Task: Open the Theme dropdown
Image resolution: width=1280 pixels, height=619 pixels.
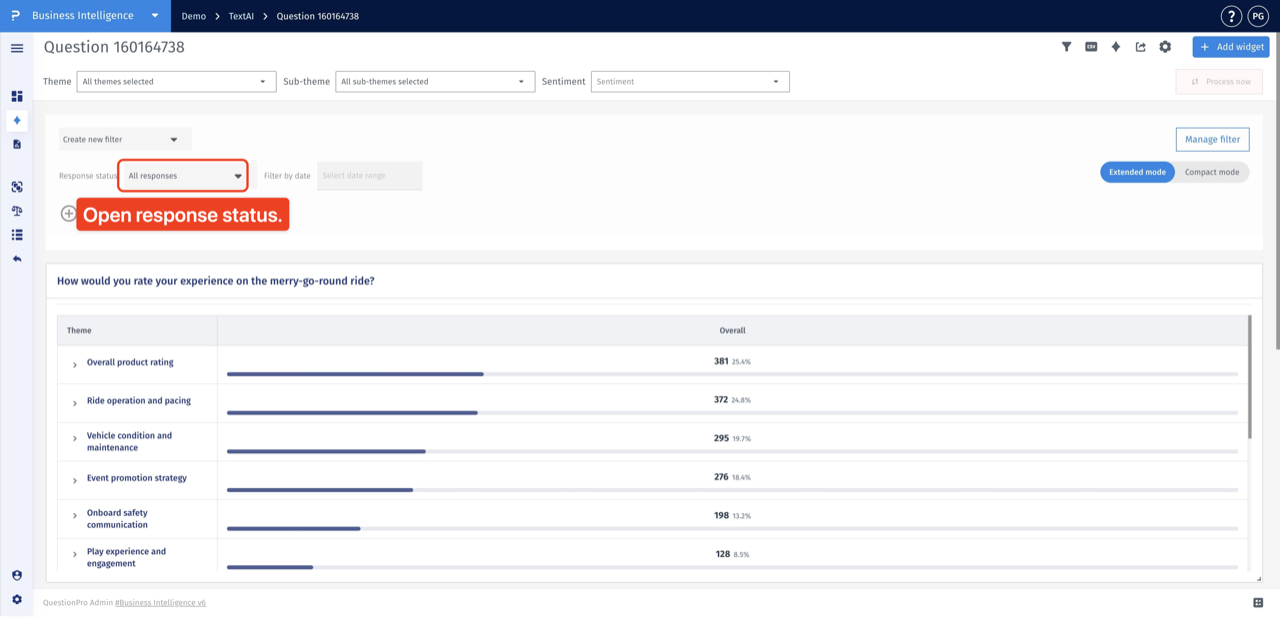Action: (176, 82)
